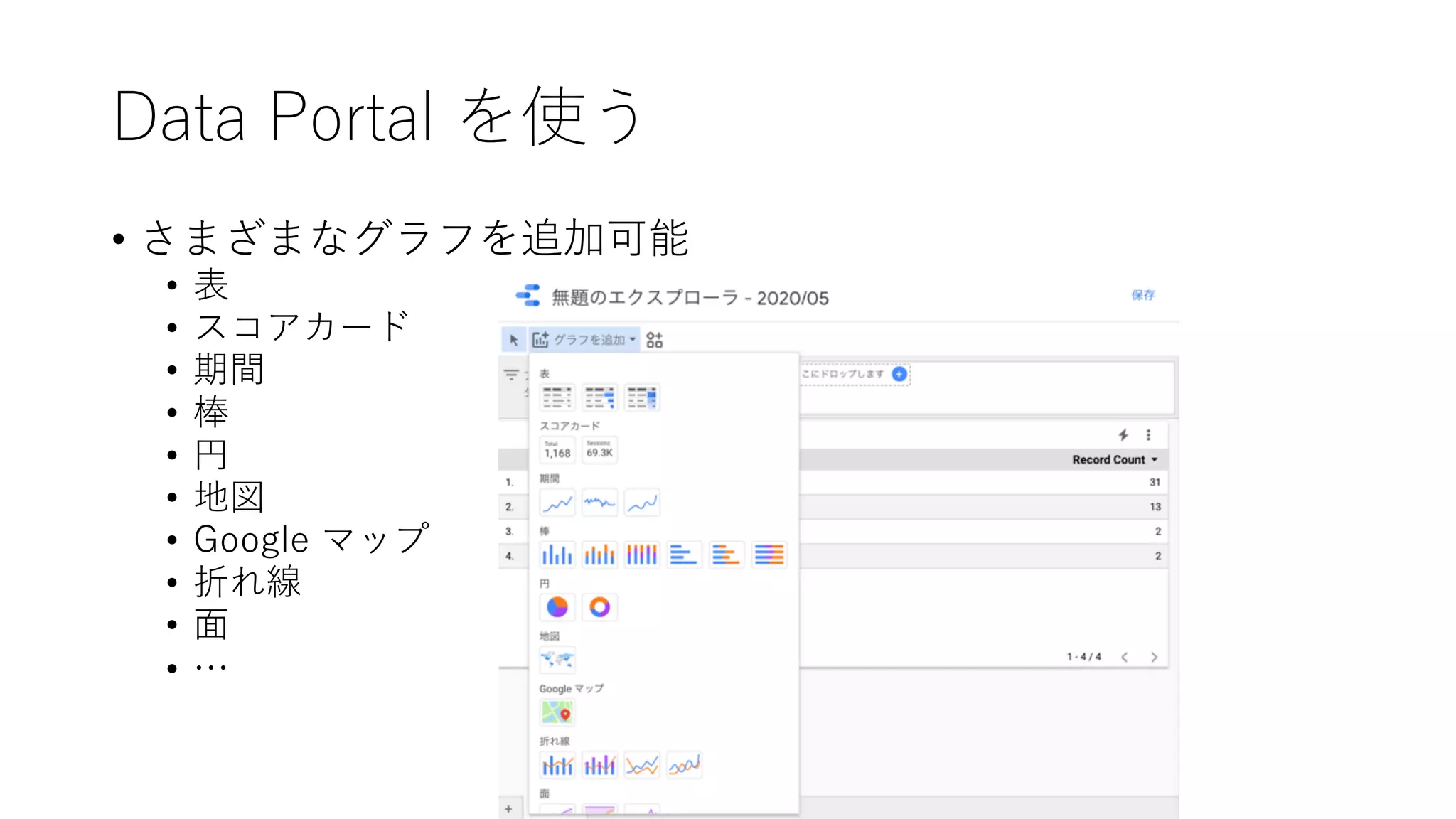Image resolution: width=1456 pixels, height=819 pixels.
Task: Open the グラフを追加 dropdown
Action: pos(584,340)
